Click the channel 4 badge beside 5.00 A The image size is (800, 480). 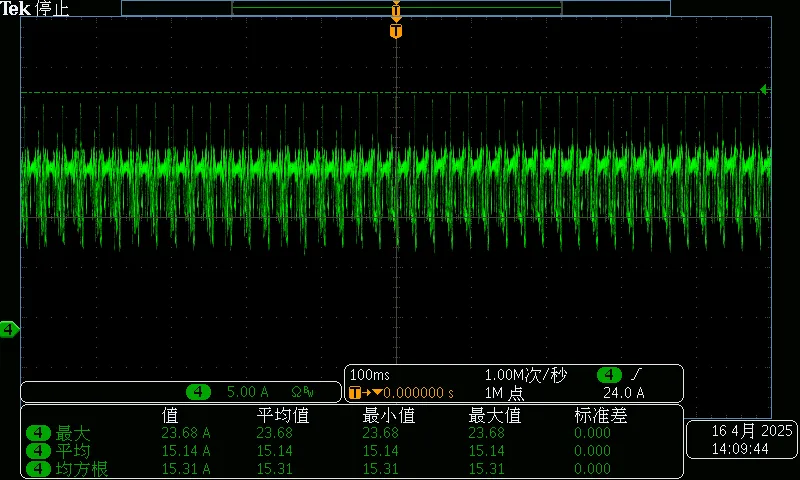(x=198, y=392)
